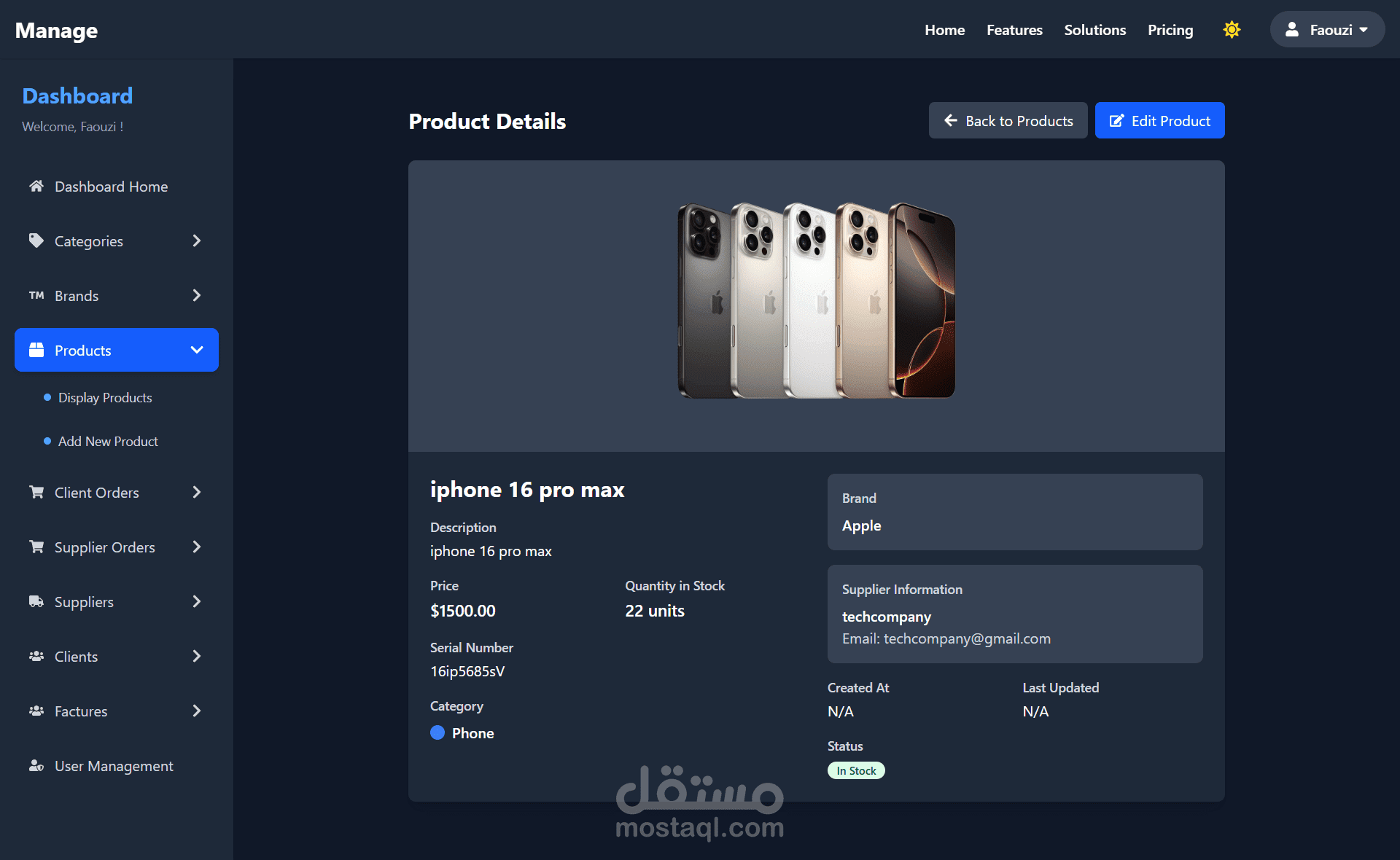The width and height of the screenshot is (1400, 860).
Task: Click the Client Orders cart icon
Action: tap(36, 492)
